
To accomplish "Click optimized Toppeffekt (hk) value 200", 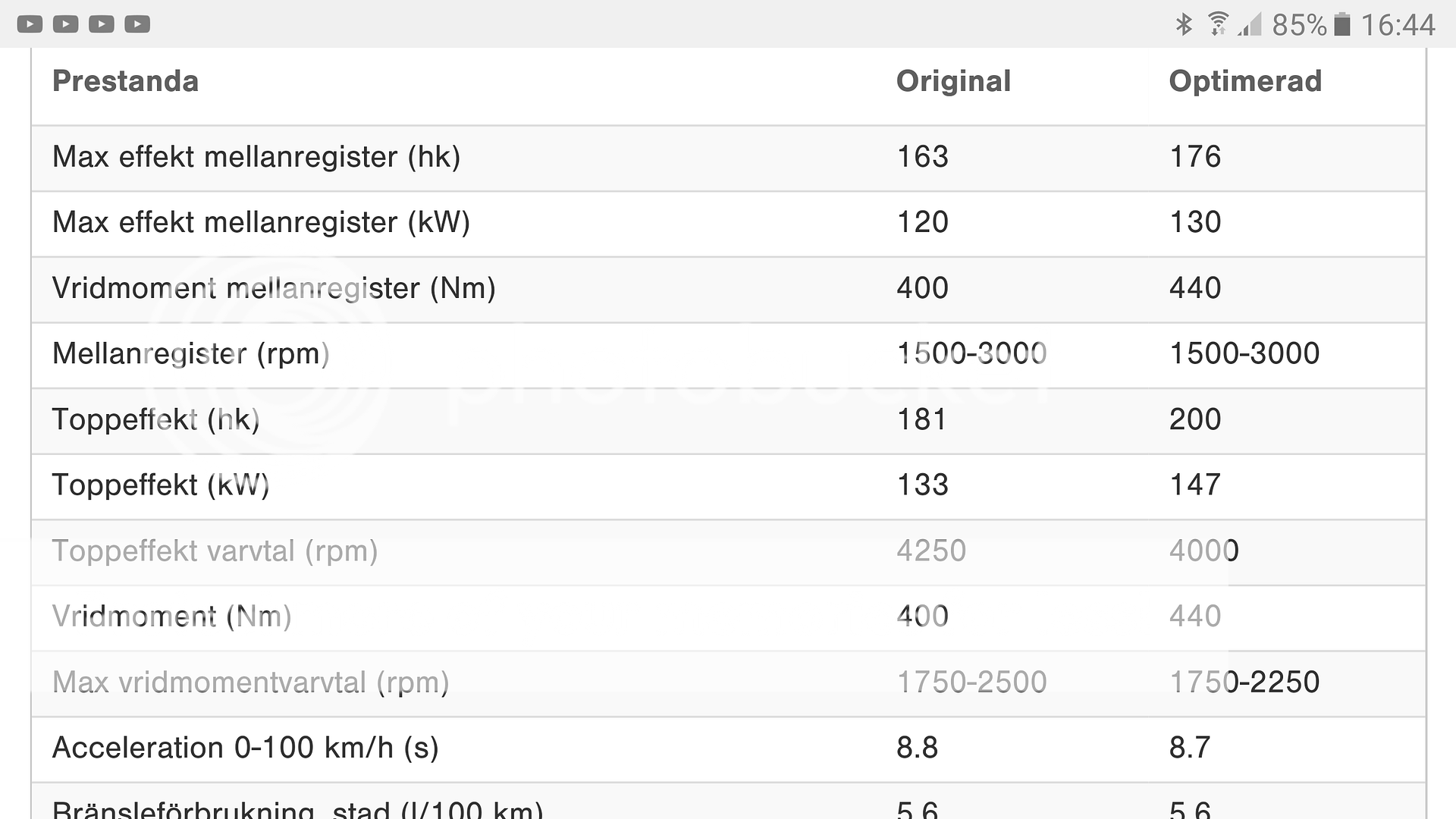I will click(1195, 419).
